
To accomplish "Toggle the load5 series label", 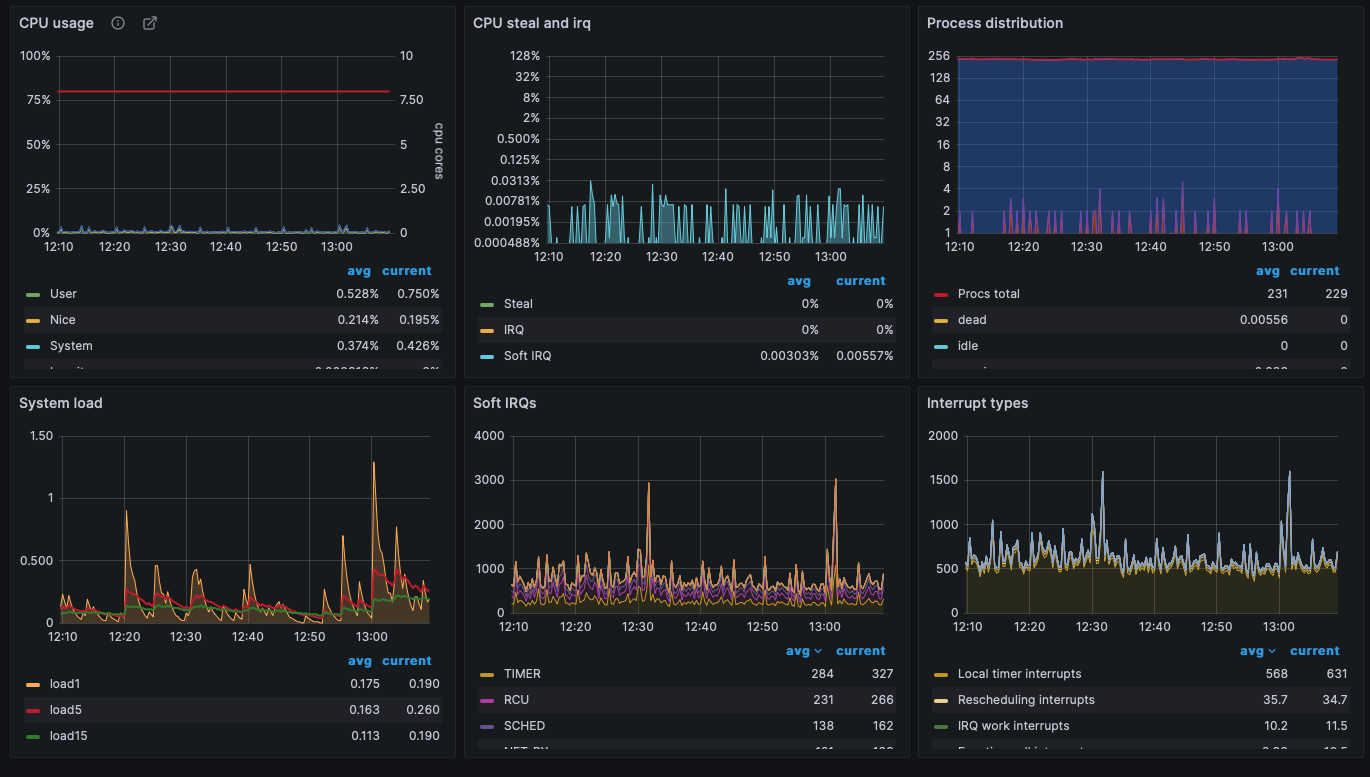I will (x=65, y=710).
